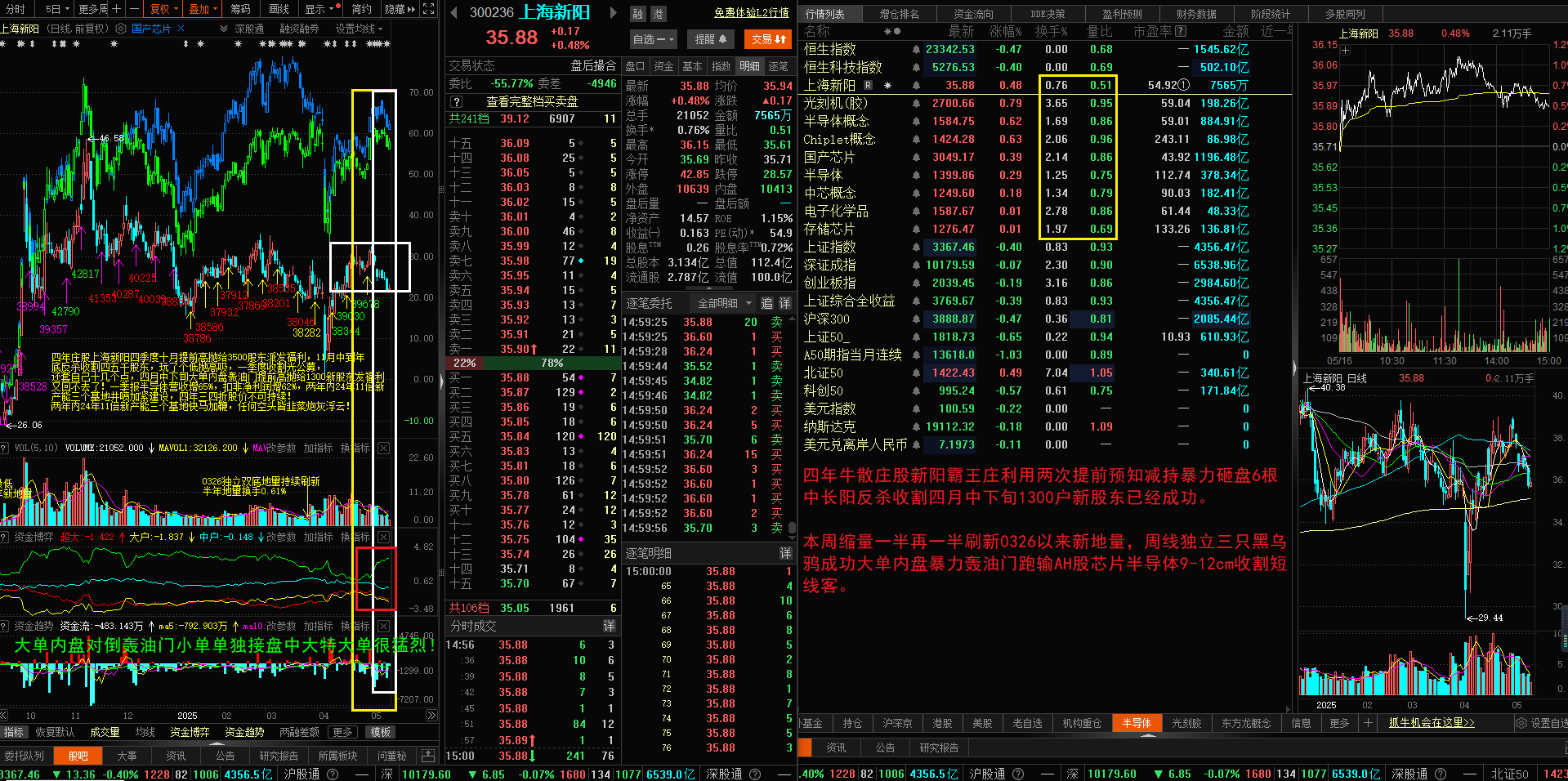Open 设置自选 settings gear
Screen dimensions: 1568x781
(1521, 723)
